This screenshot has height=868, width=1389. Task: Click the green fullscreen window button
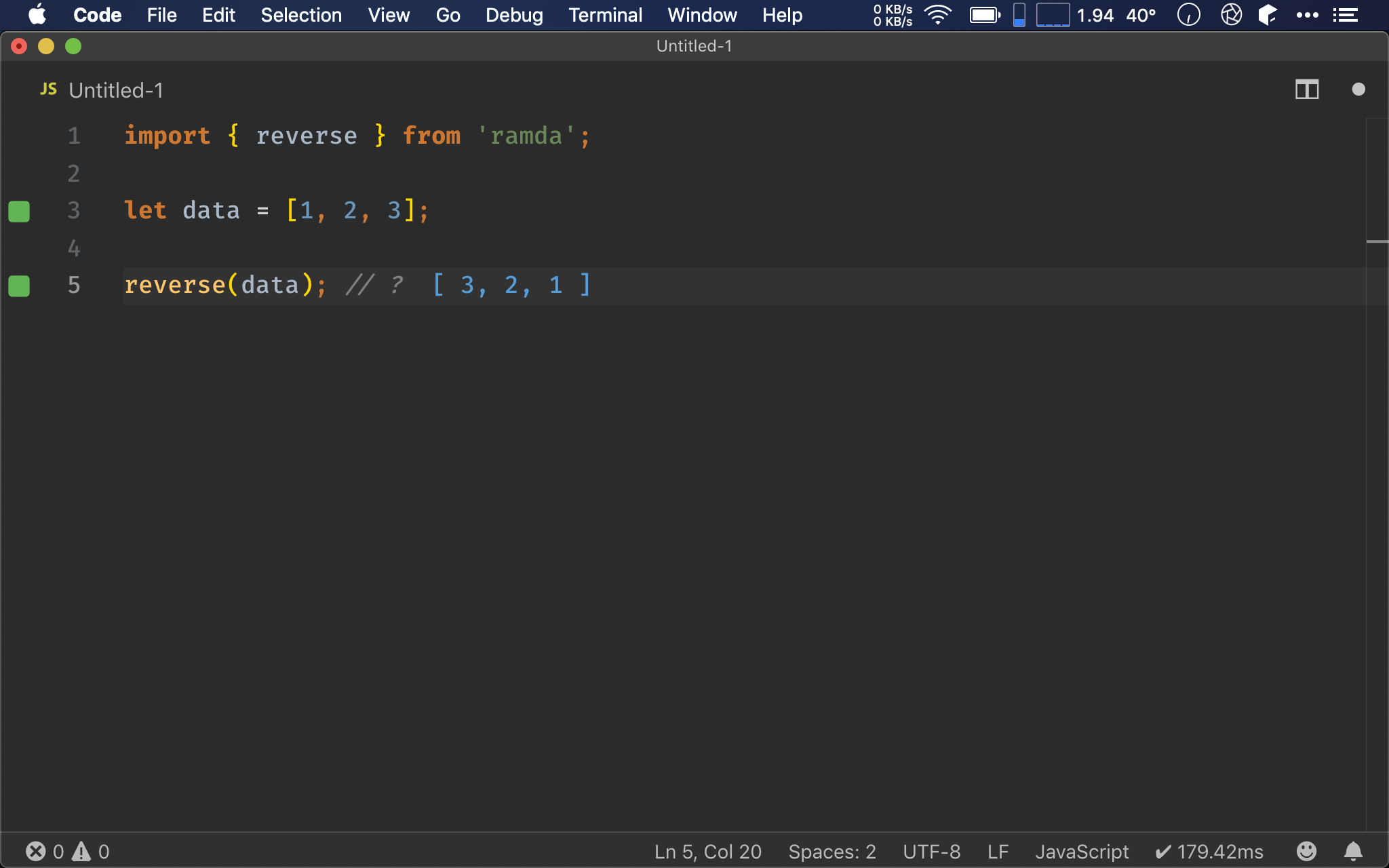73,46
